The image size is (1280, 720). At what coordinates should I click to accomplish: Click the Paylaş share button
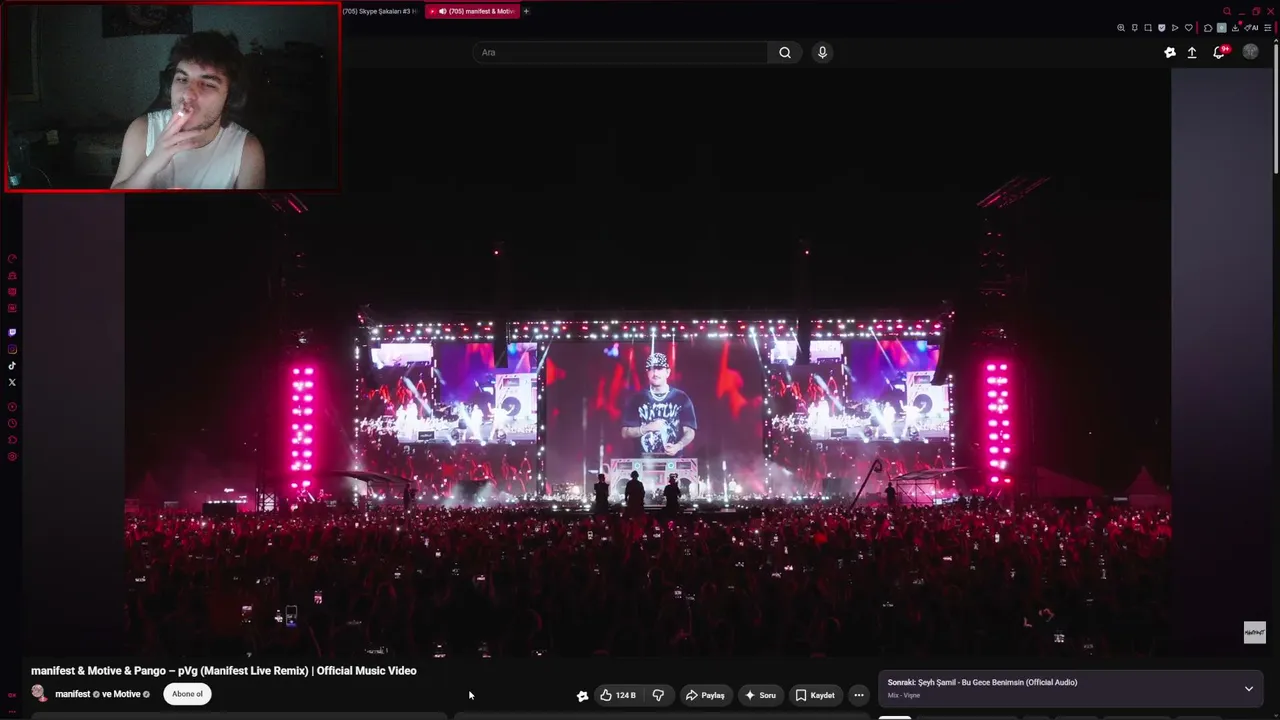(x=705, y=695)
